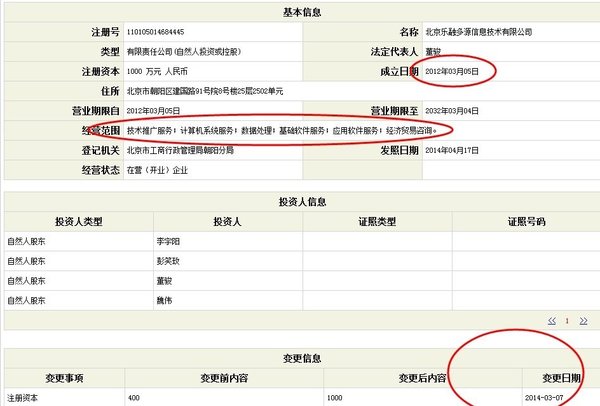The height and width of the screenshot is (406, 600).
Task: Click the 投资人信息 section header
Action: point(302,202)
